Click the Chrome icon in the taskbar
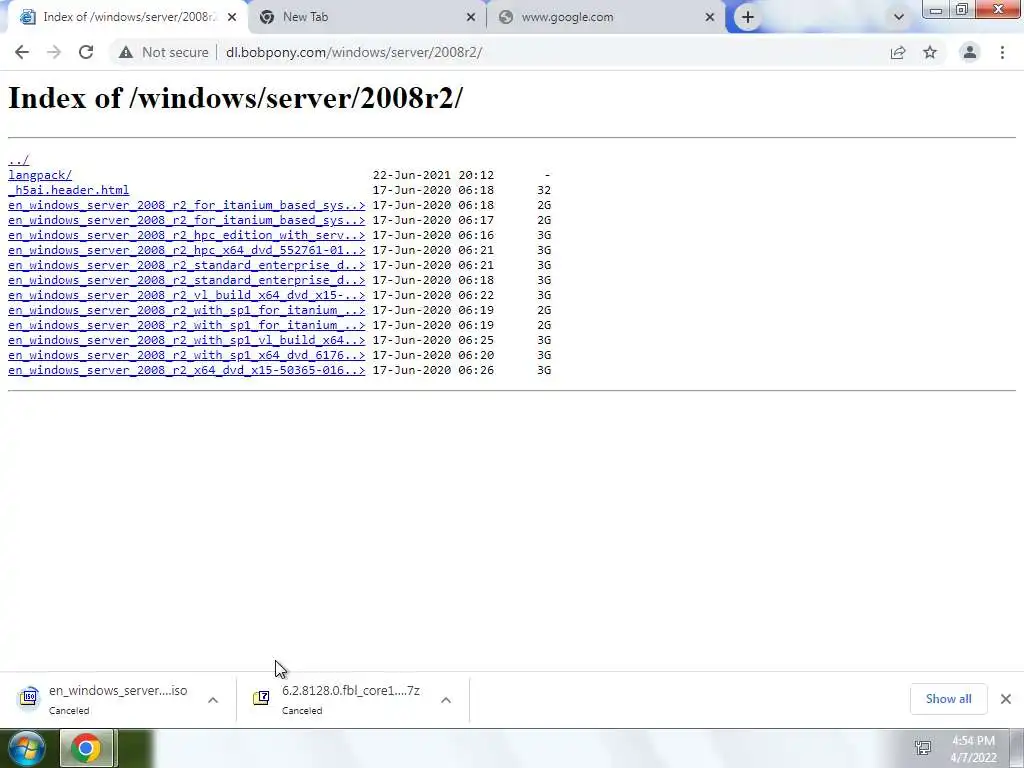Viewport: 1024px width, 768px height. coord(86,748)
